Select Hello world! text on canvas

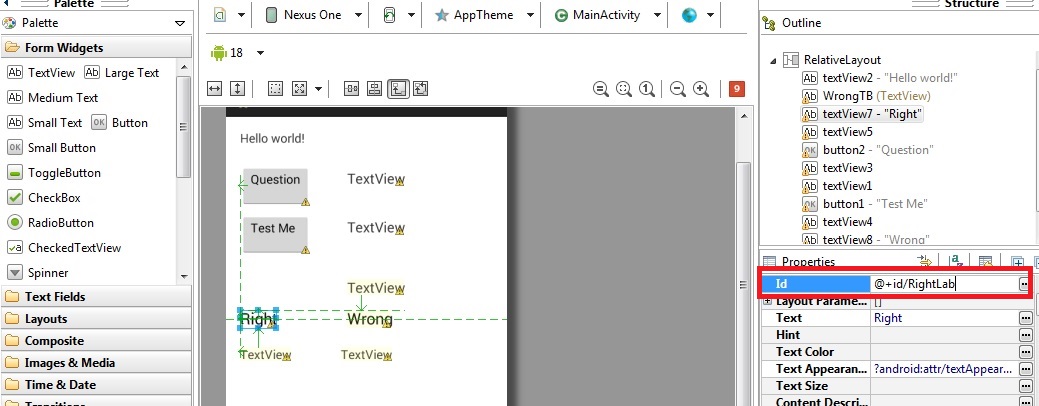272,139
